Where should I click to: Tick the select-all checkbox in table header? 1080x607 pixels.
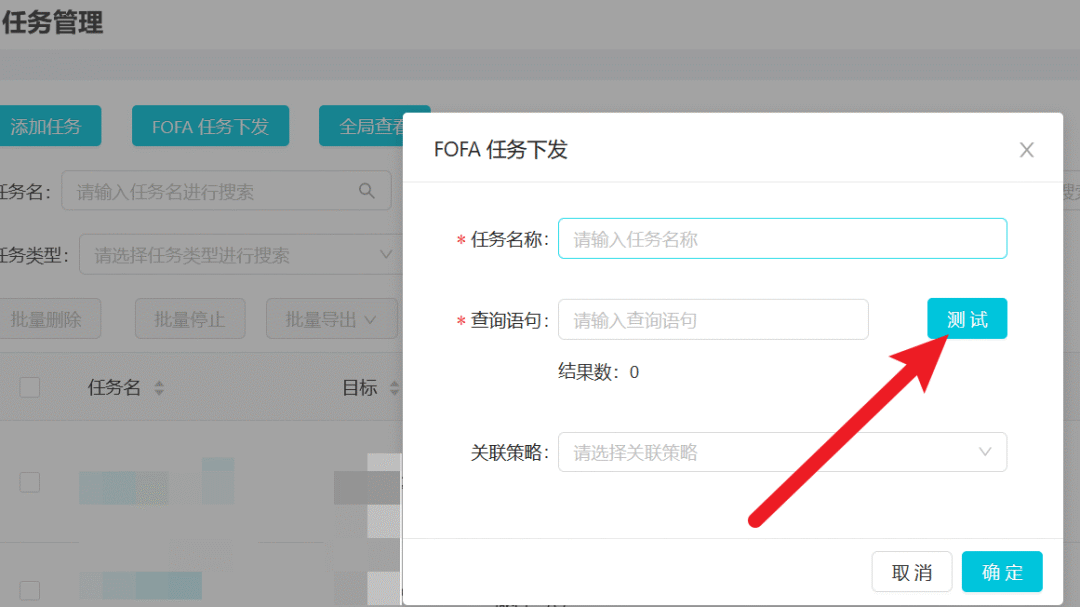[30, 387]
